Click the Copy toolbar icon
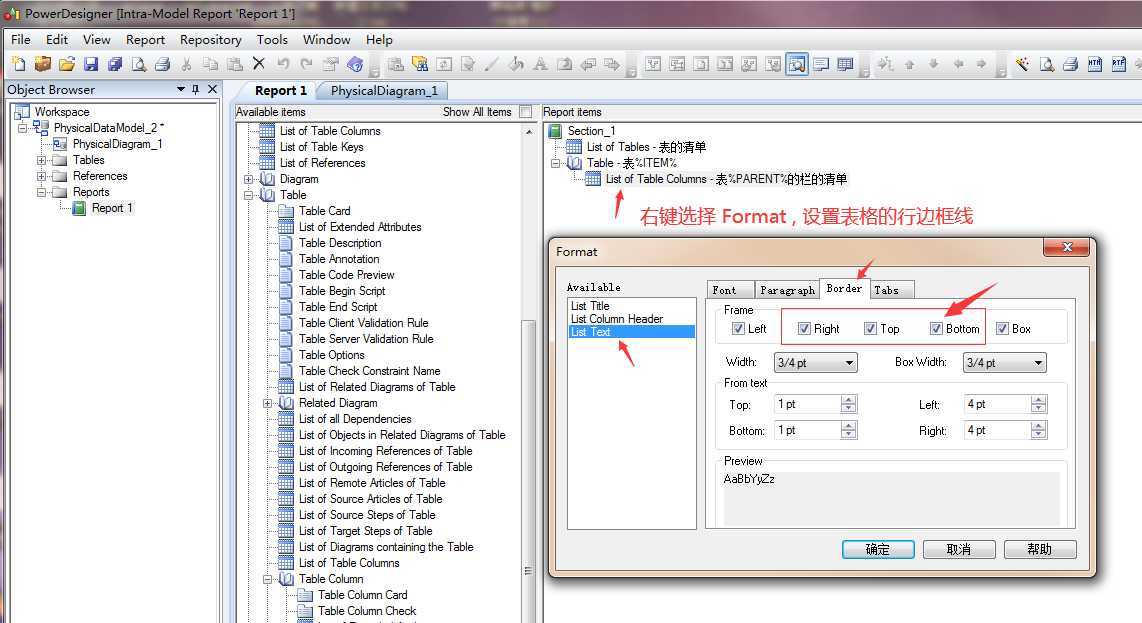Viewport: 1142px width, 623px height. tap(210, 64)
